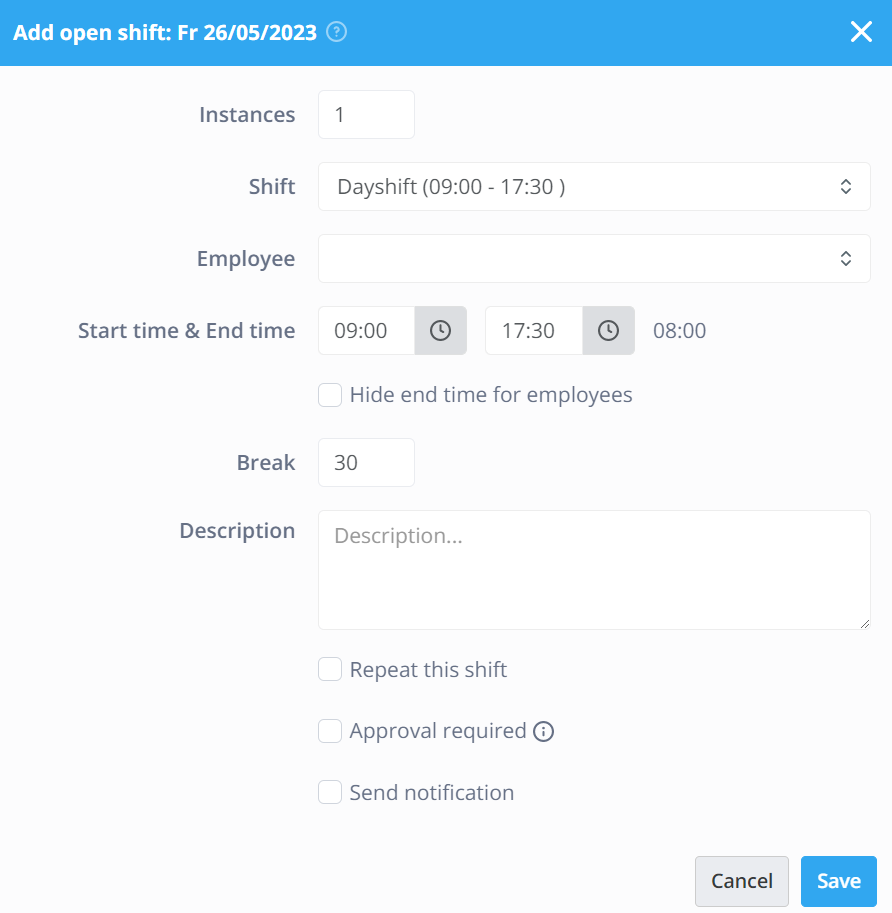Click the Break minutes field
Image resolution: width=892 pixels, height=913 pixels.
point(366,462)
